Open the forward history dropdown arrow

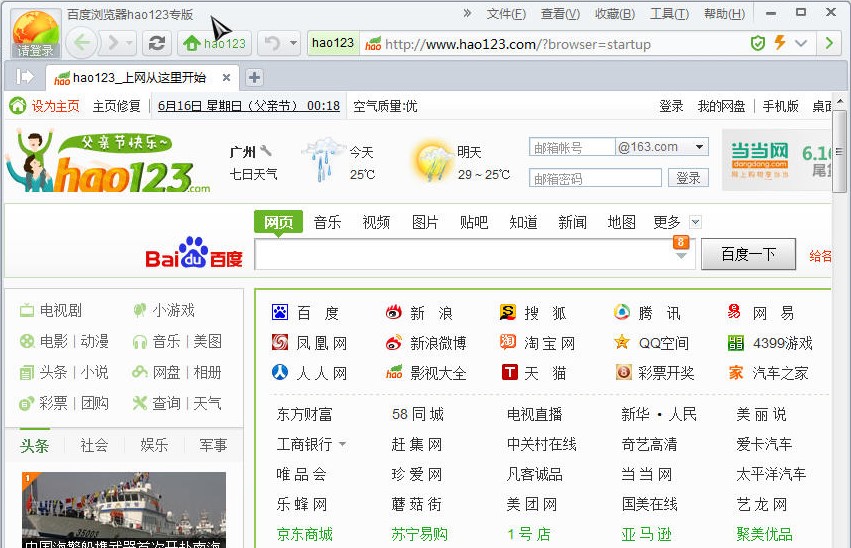pyautogui.click(x=129, y=42)
